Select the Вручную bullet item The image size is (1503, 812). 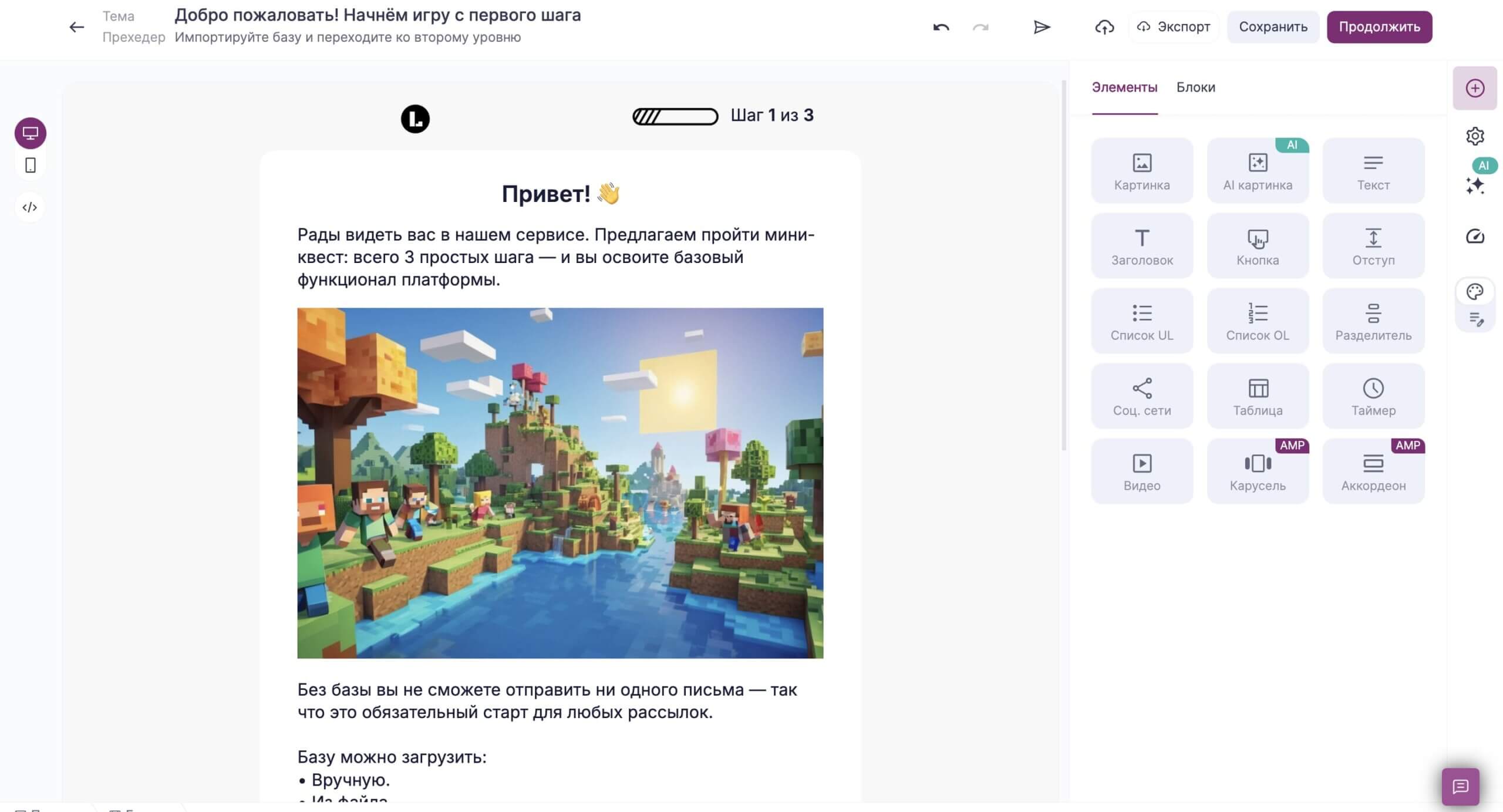click(x=344, y=780)
